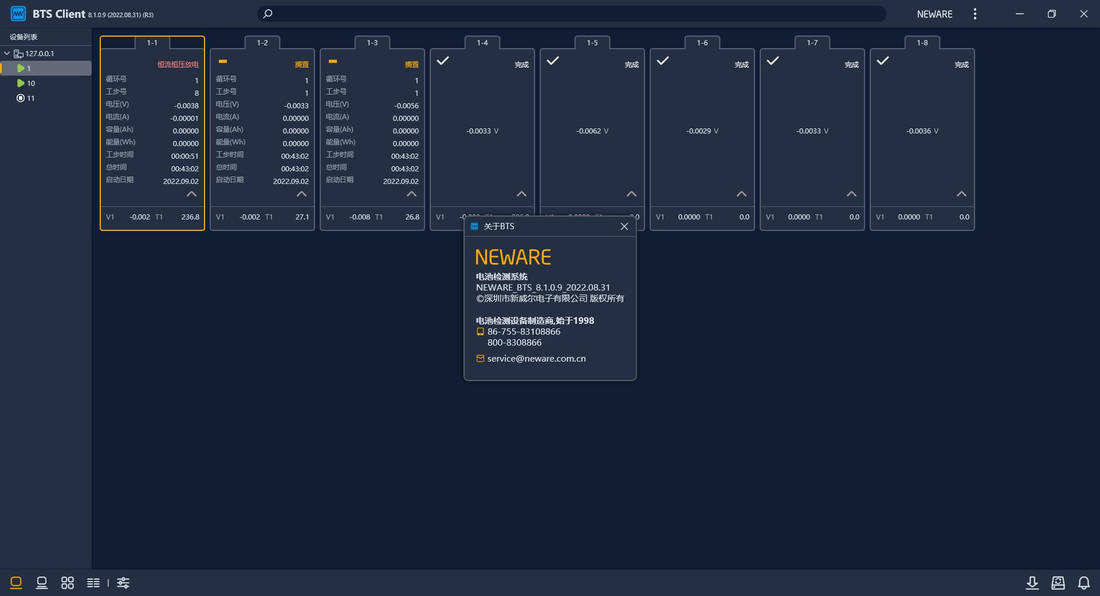Viewport: 1100px width, 596px height.
Task: Click the 完成 status on channel 1-5
Action: tap(631, 65)
